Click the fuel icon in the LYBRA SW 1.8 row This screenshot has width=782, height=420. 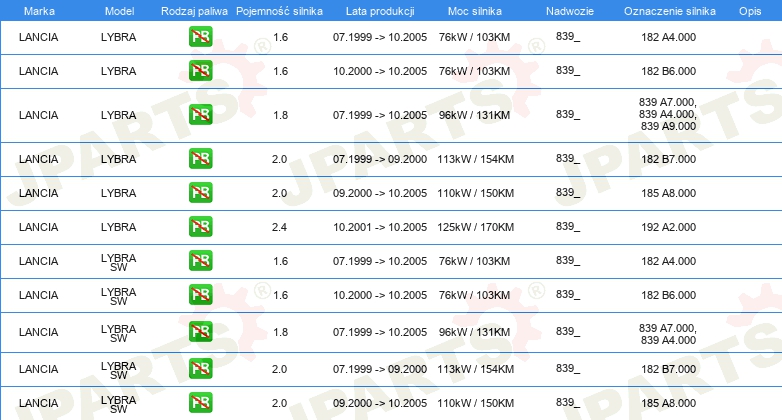(200, 331)
